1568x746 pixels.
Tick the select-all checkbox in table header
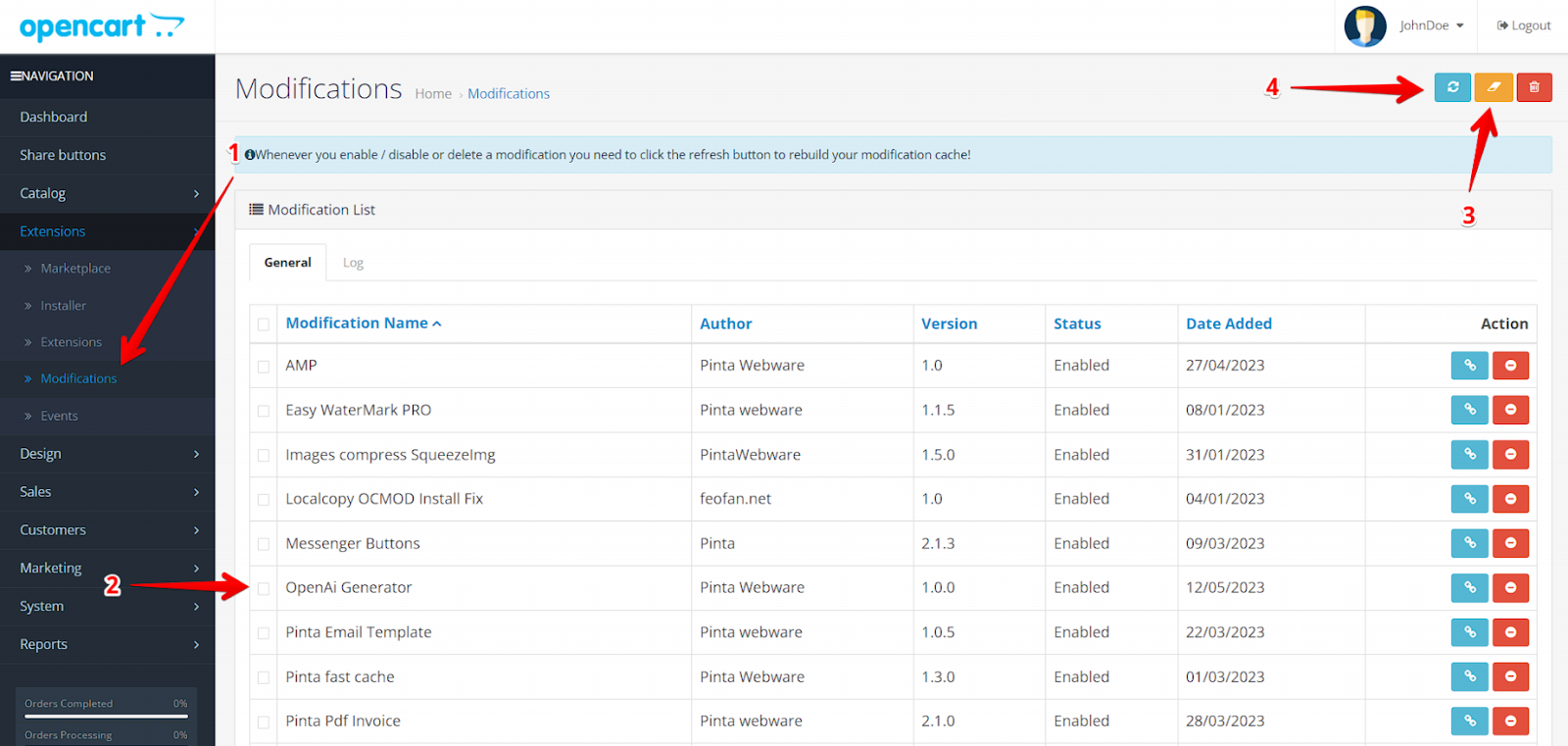(264, 324)
